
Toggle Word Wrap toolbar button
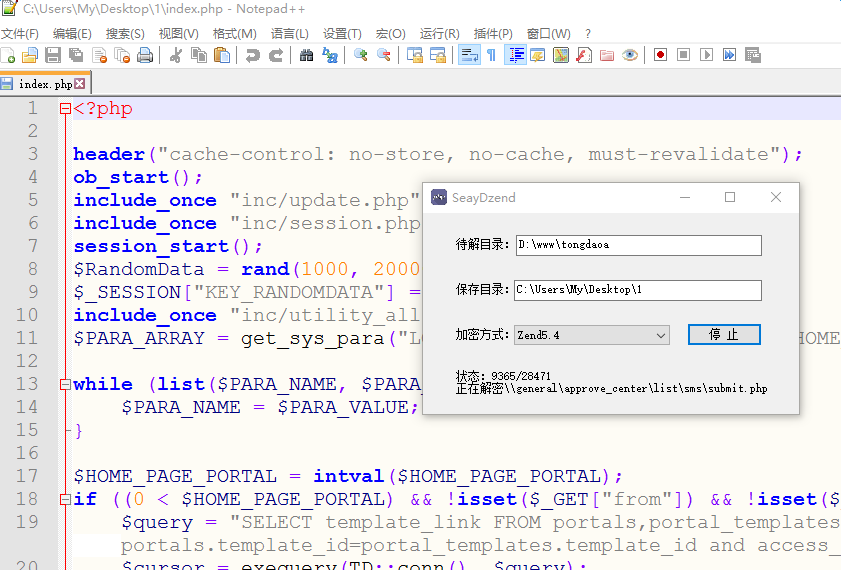coord(469,55)
